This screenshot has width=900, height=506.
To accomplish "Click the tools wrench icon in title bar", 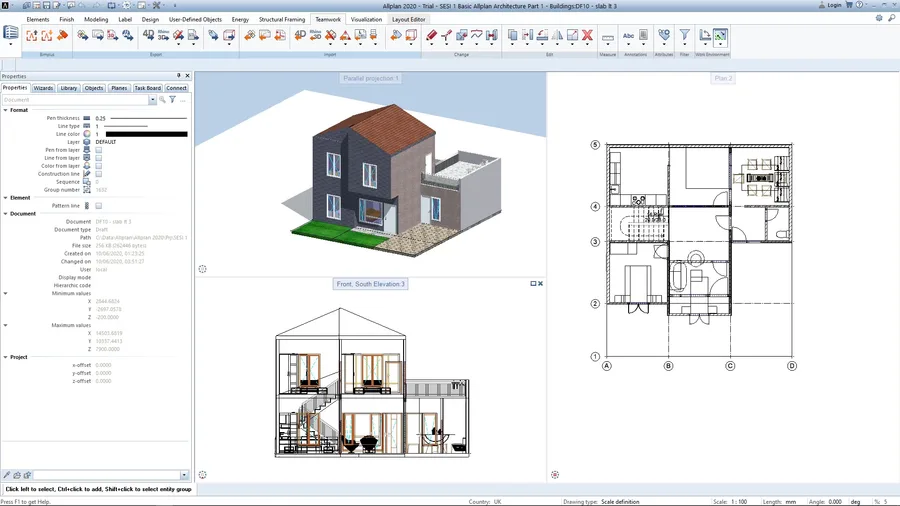I will [x=156, y=5].
